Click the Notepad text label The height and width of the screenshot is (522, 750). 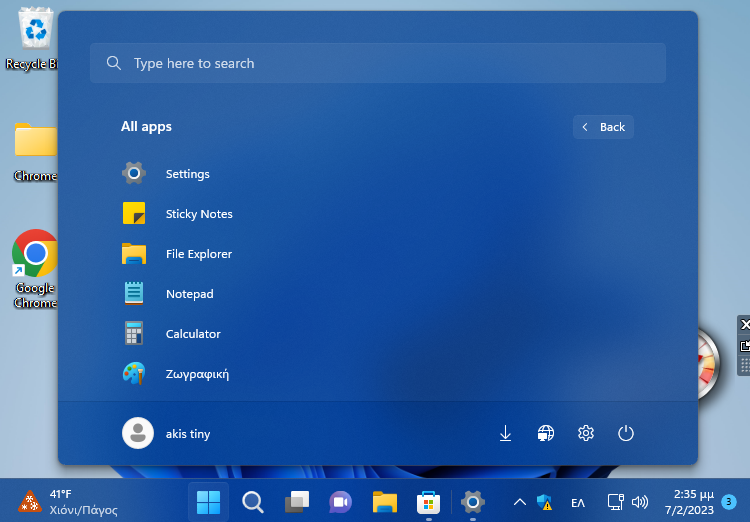(189, 294)
